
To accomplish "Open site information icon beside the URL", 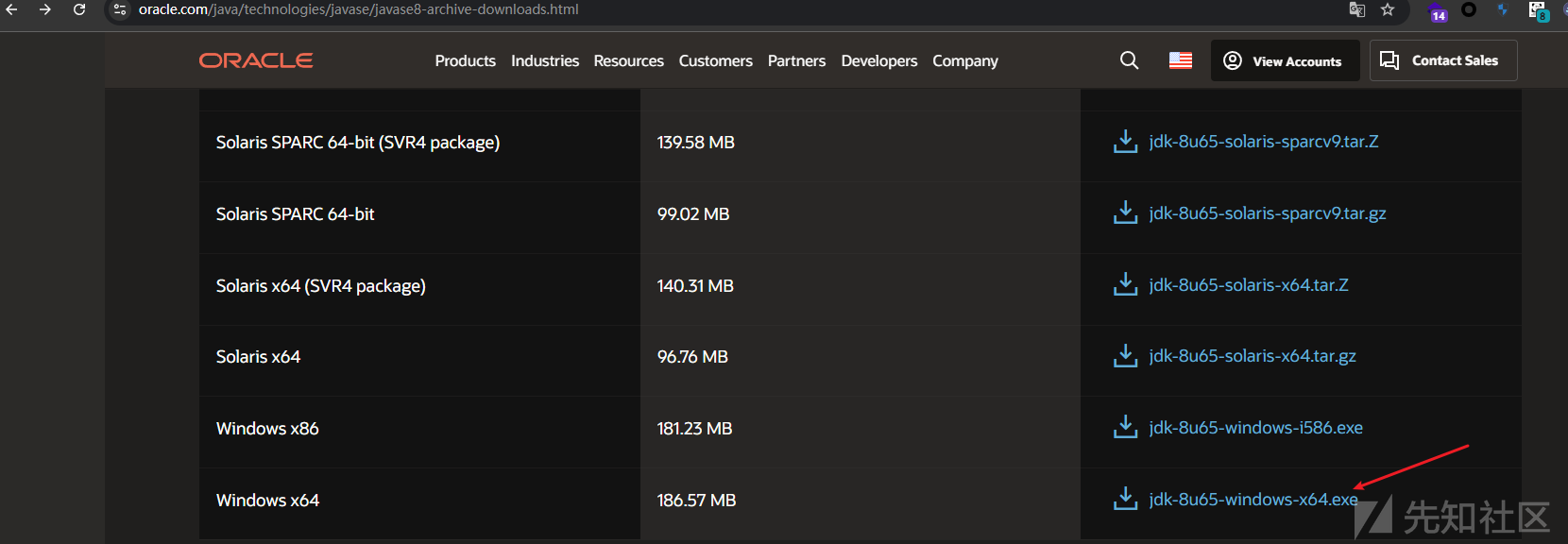I will [x=120, y=9].
